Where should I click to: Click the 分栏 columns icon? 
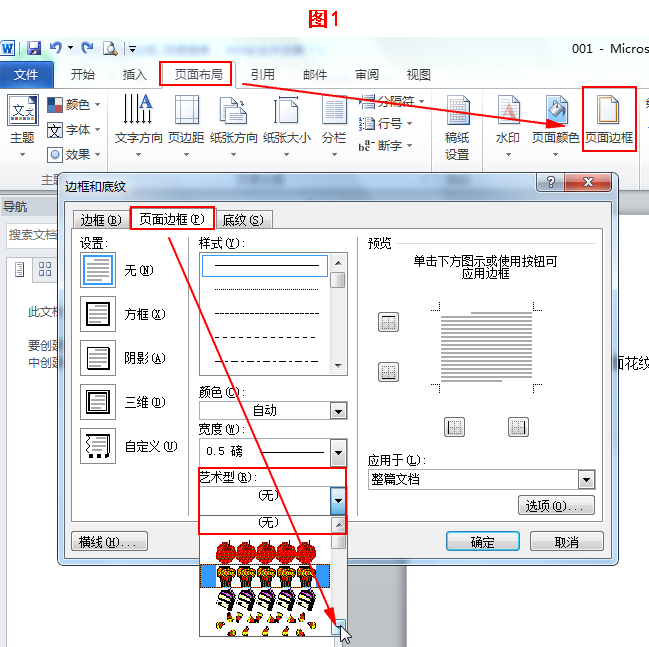pos(334,110)
